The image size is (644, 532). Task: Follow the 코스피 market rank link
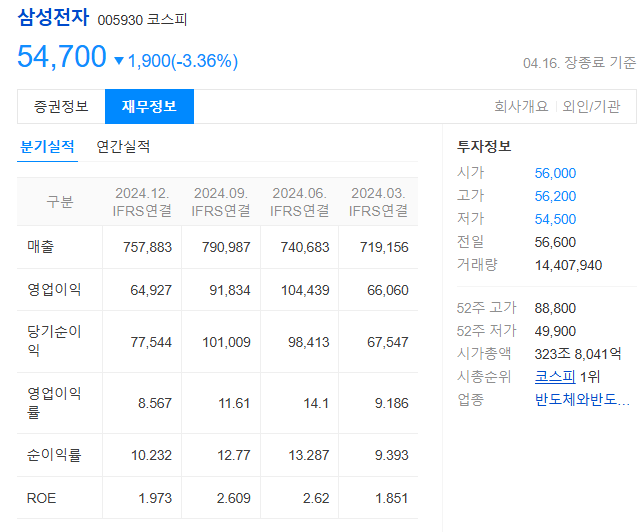click(x=555, y=377)
